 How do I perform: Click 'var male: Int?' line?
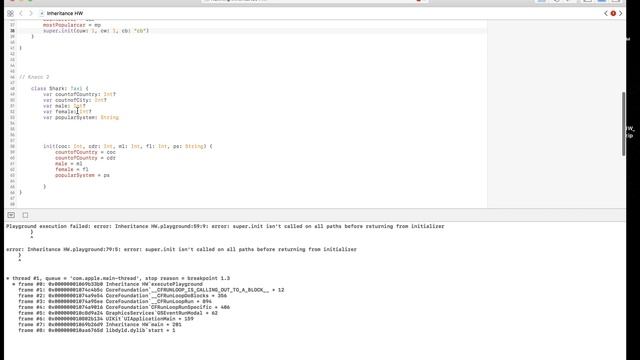coord(64,106)
